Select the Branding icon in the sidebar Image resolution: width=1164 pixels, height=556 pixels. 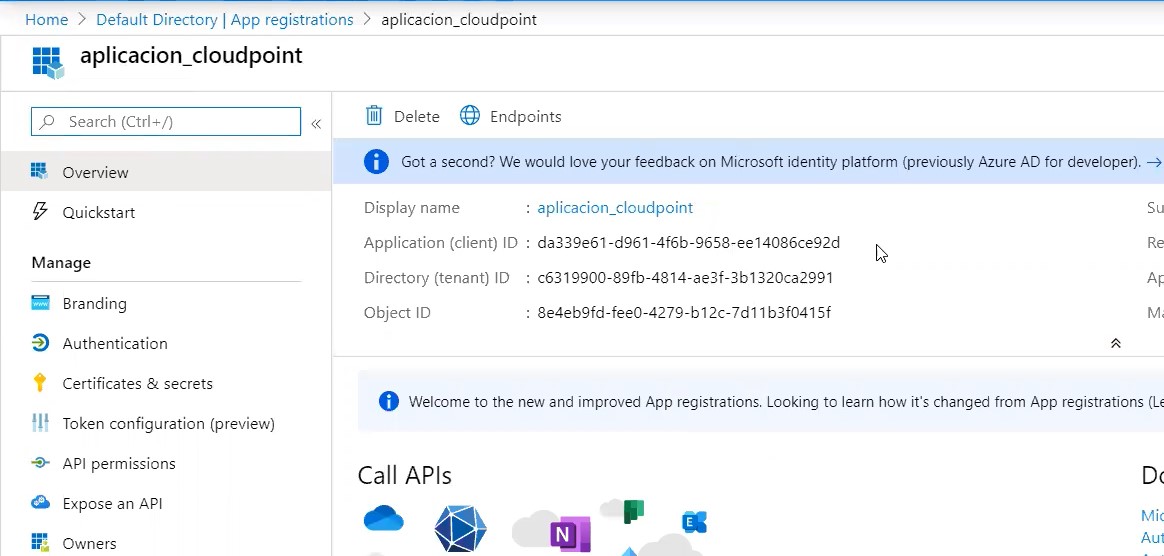coord(40,303)
